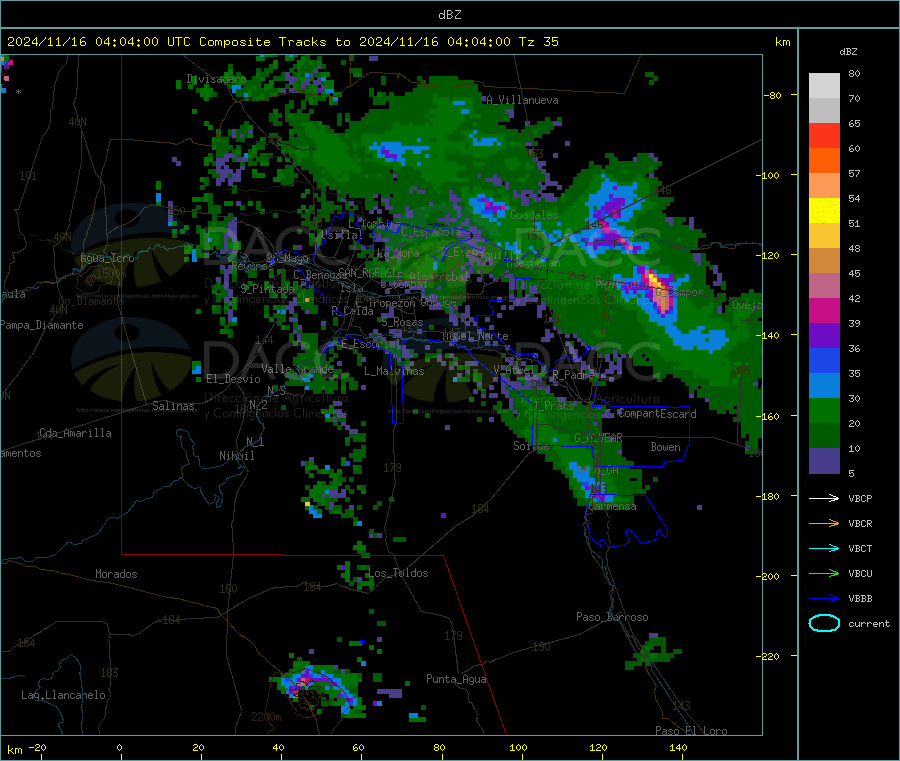
Task: Click the '140' tick on the bottom axis
Action: 678,747
